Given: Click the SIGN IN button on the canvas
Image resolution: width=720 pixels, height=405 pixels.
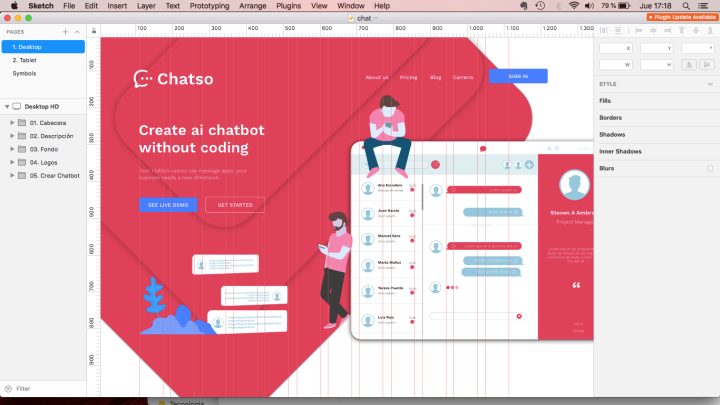Looking at the screenshot, I should point(518,76).
